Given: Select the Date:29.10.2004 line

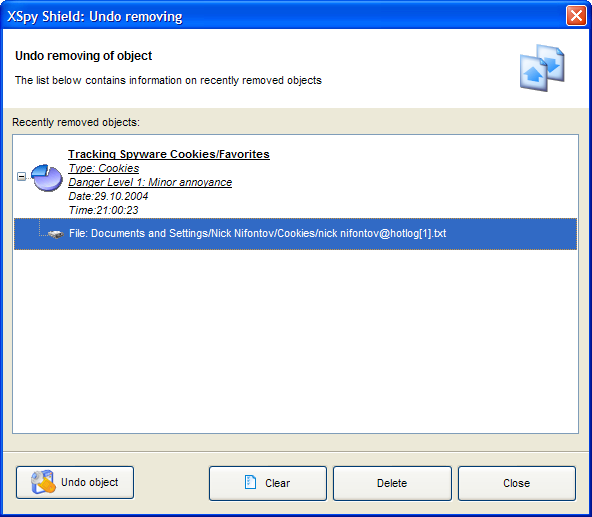Looking at the screenshot, I should tap(108, 196).
